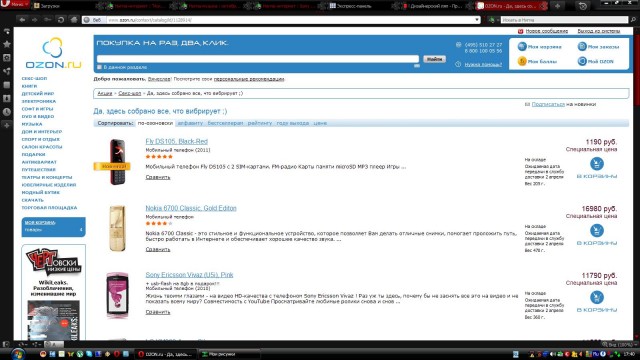Click Сравнить under Nokia 6700 Classic
Viewport: 640px width, 360px height.
point(158,249)
